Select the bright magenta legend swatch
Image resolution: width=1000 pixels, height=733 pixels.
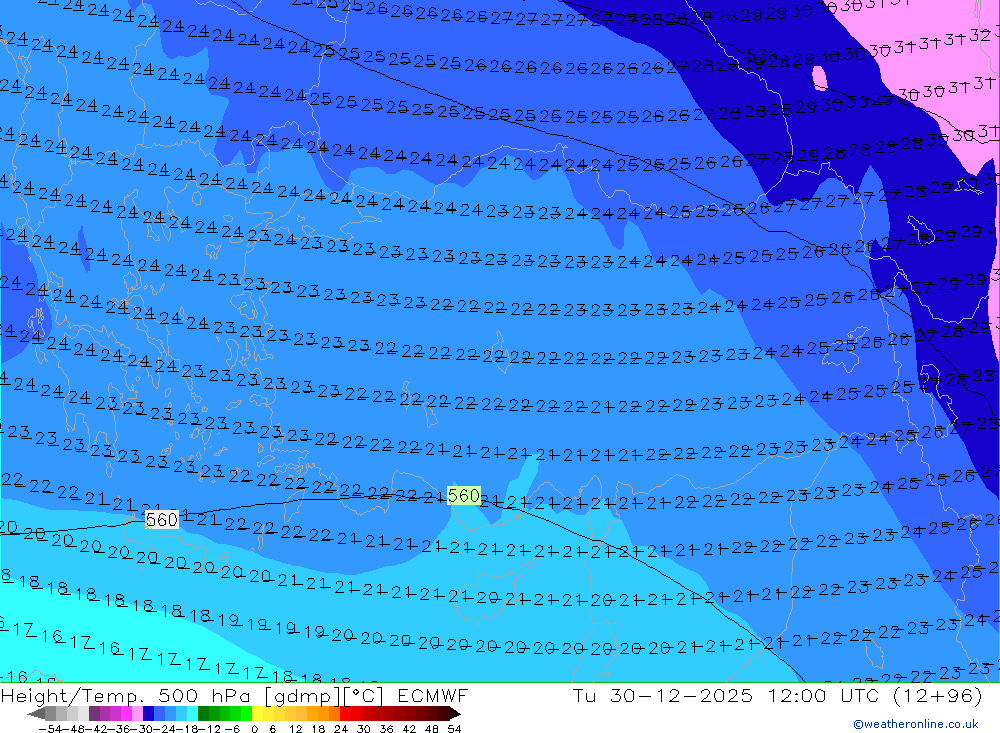126,714
